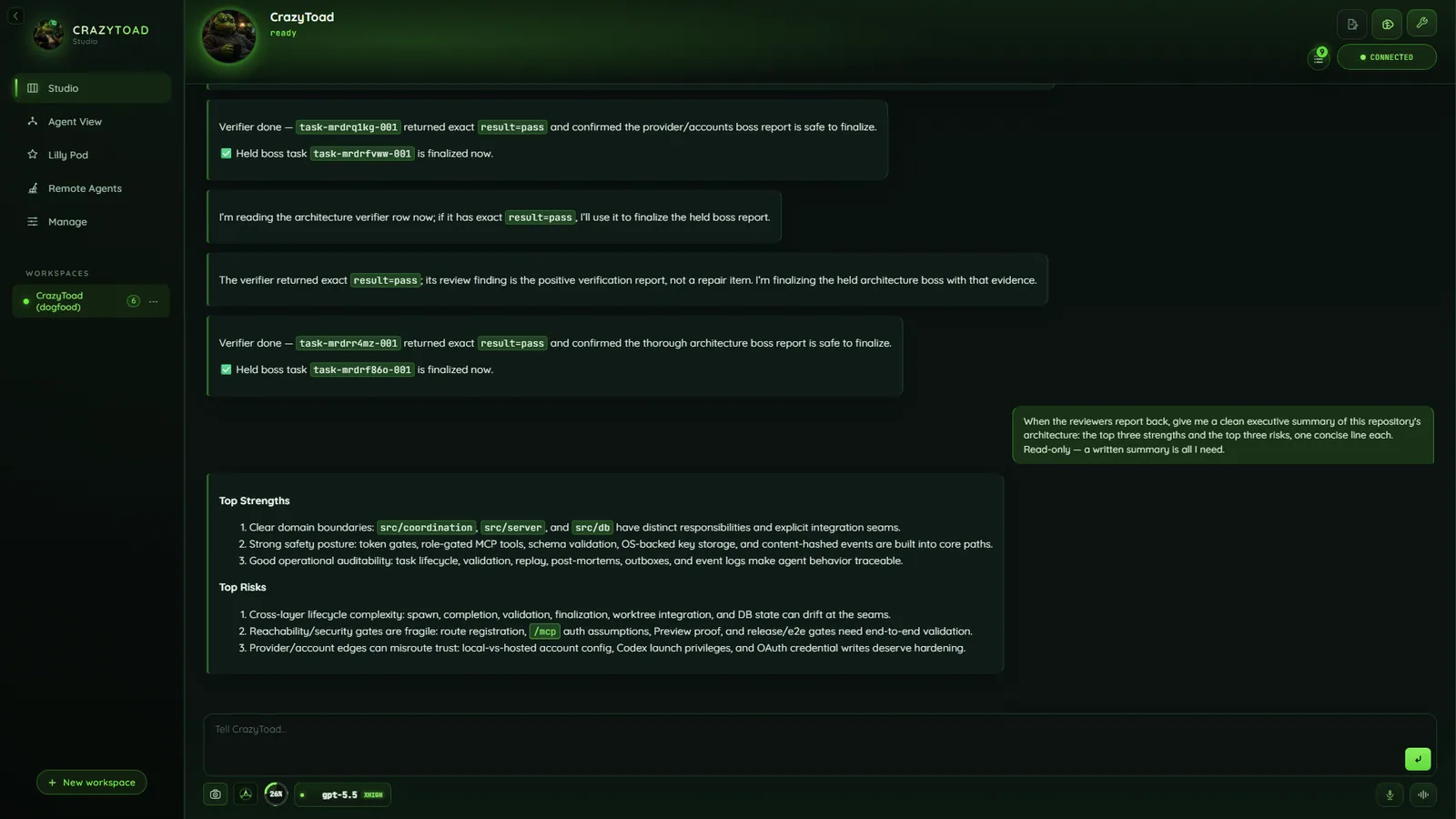
Task: Start voice input with the microphone icon
Action: pyautogui.click(x=1389, y=794)
